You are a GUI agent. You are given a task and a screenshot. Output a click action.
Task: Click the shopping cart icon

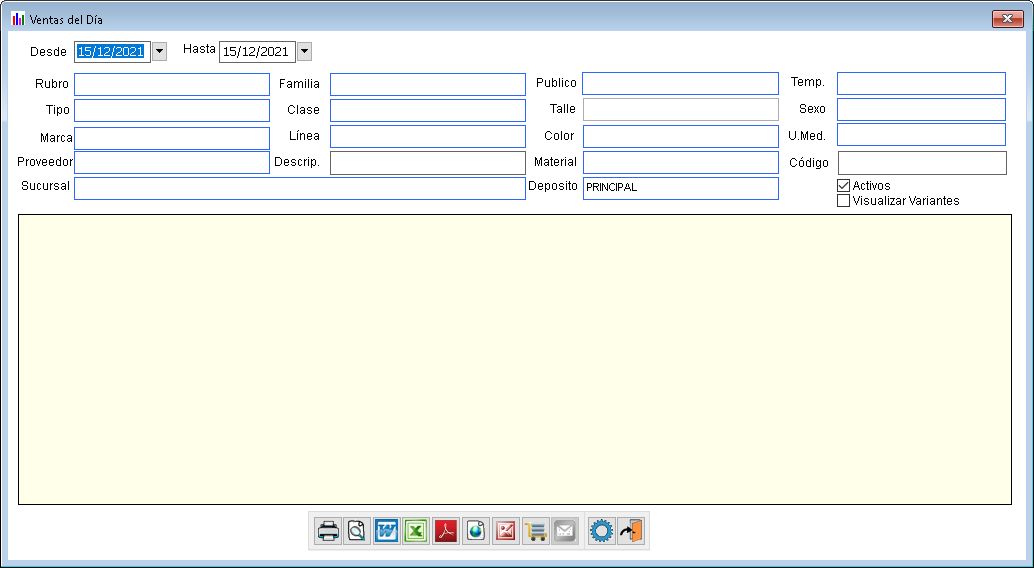536,531
